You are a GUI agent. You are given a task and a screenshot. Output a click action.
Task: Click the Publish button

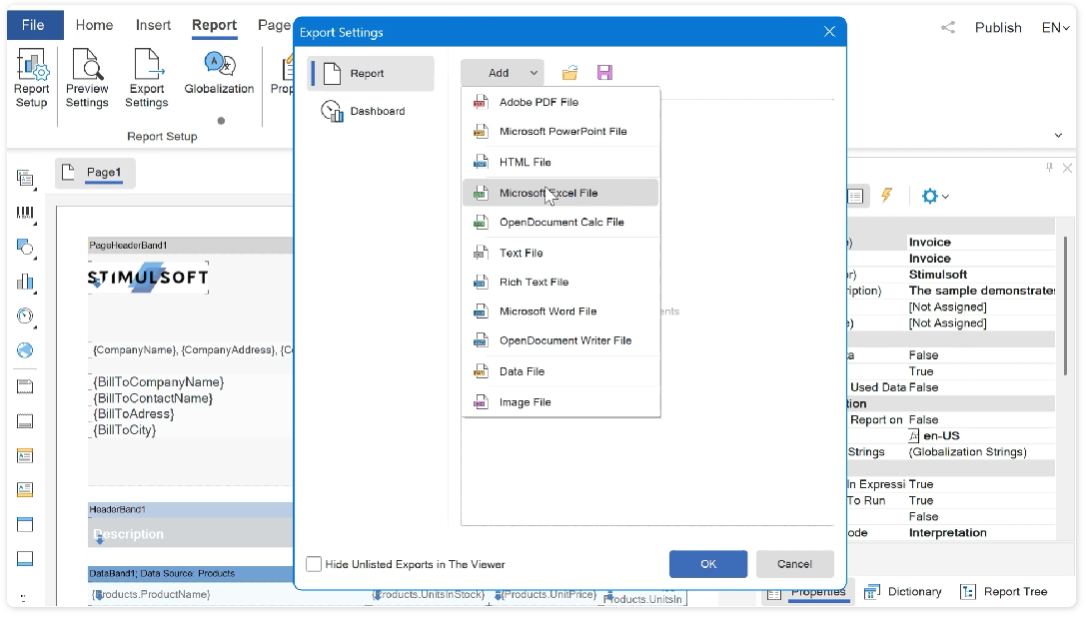tap(998, 28)
